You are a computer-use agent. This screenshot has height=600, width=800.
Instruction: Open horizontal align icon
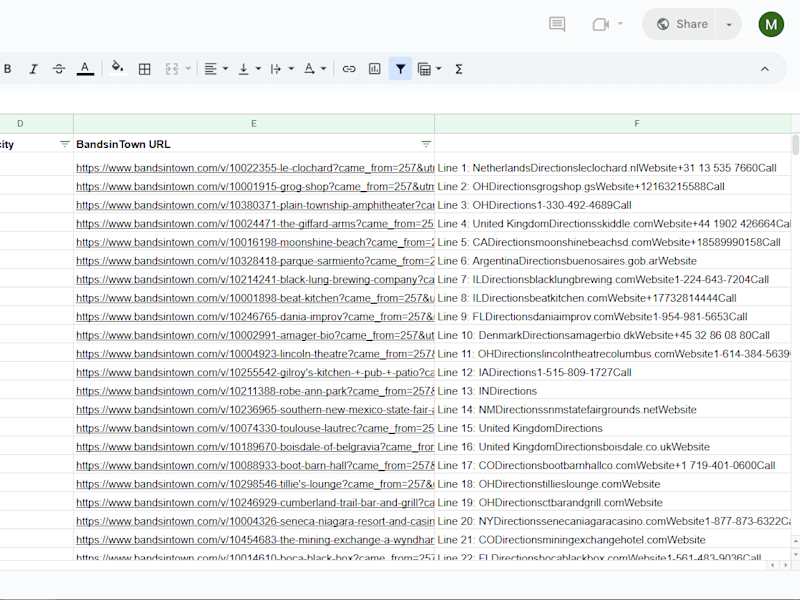(210, 69)
